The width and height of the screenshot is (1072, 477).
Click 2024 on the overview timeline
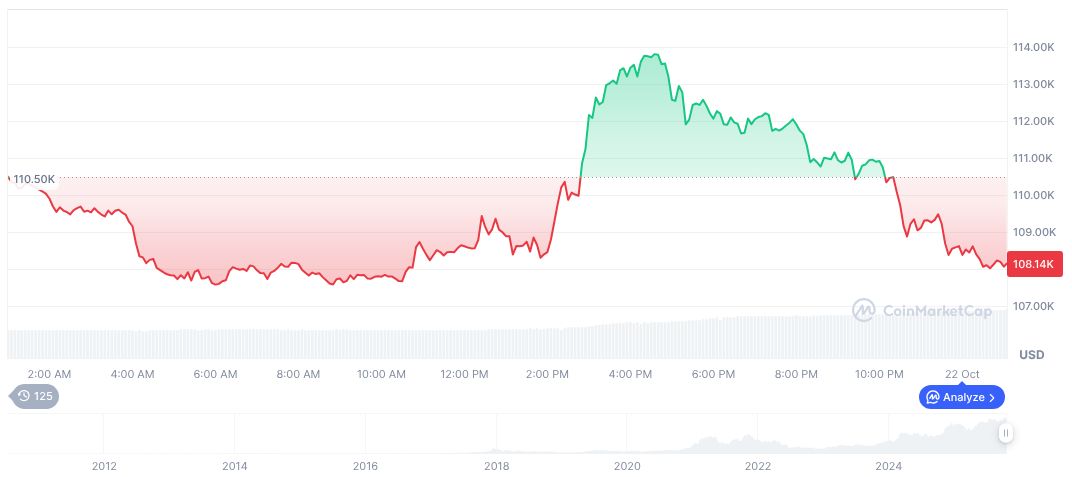click(888, 466)
